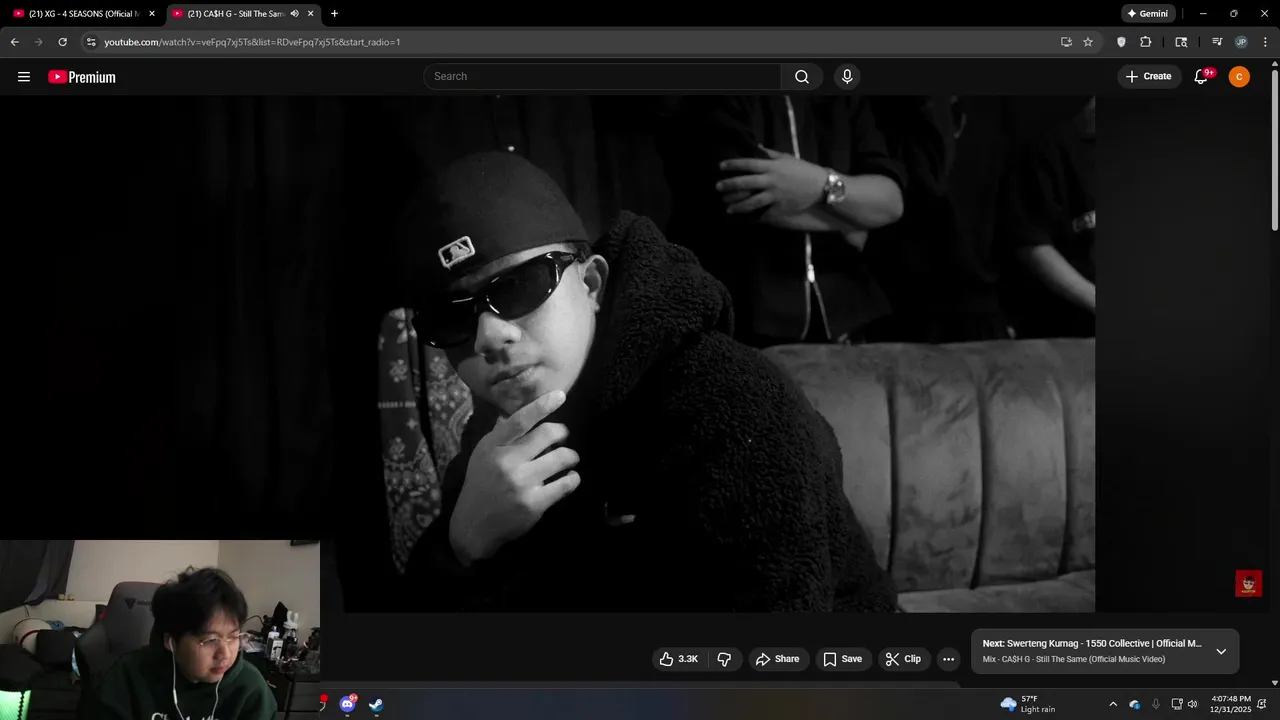Open a new browser tab
Image resolution: width=1280 pixels, height=720 pixels.
(x=334, y=14)
